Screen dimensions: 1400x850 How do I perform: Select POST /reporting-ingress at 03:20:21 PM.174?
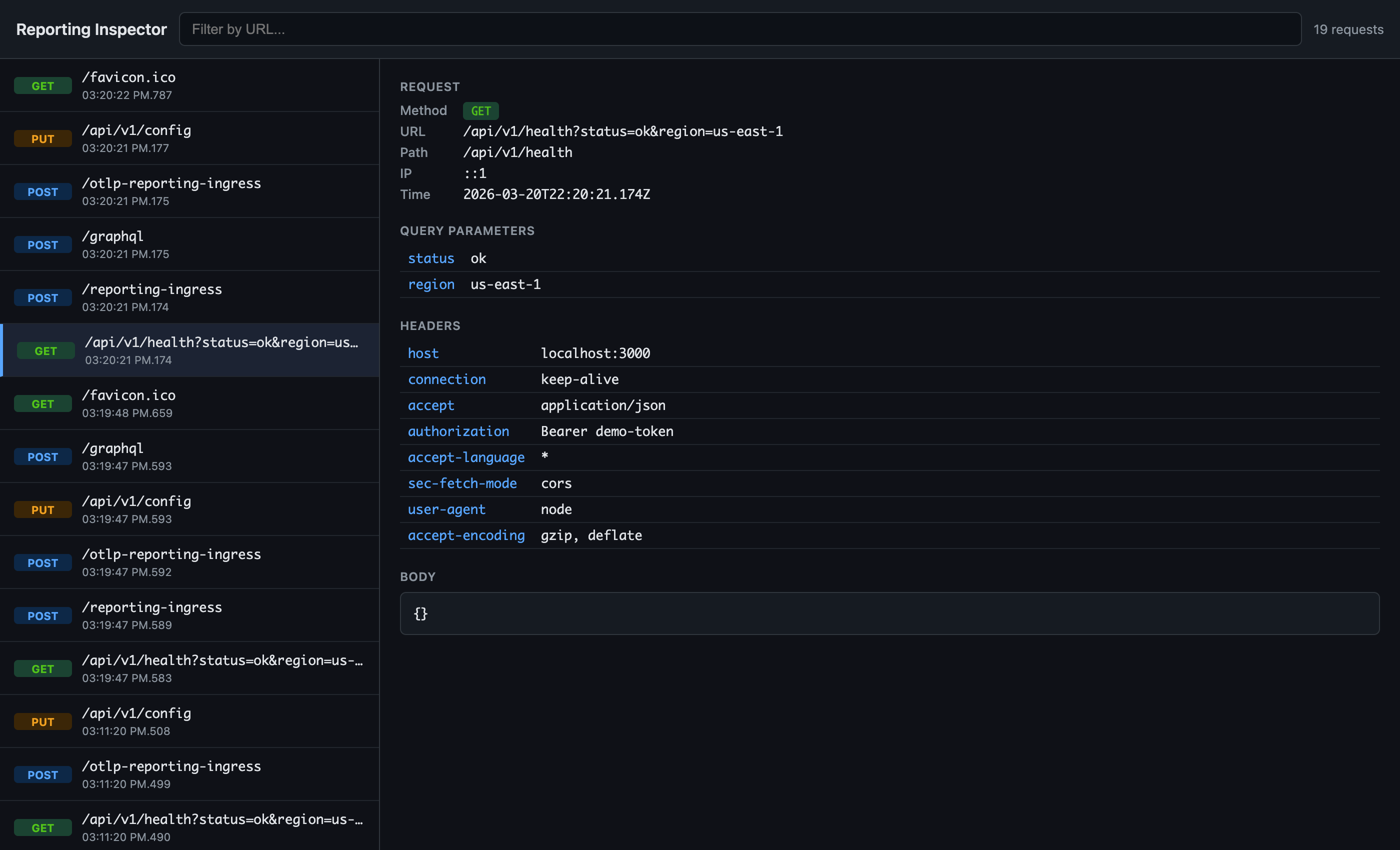(x=189, y=297)
